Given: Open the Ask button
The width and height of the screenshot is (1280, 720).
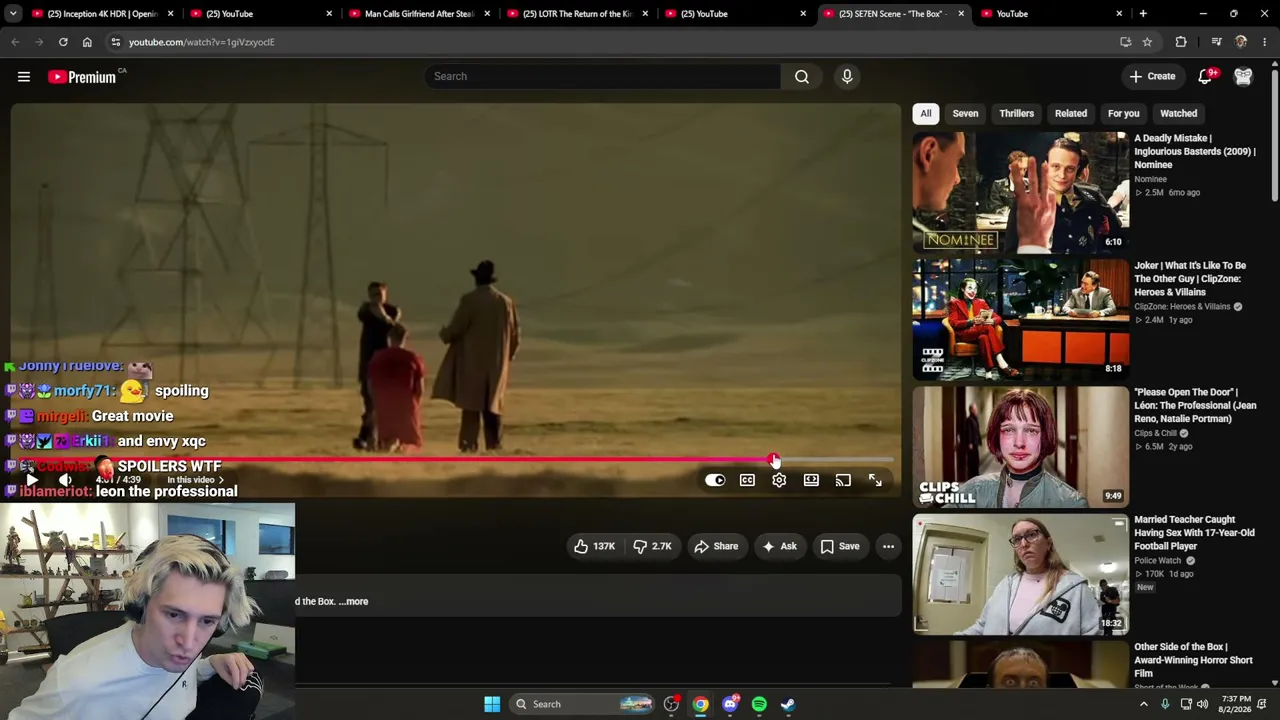Looking at the screenshot, I should [x=779, y=546].
